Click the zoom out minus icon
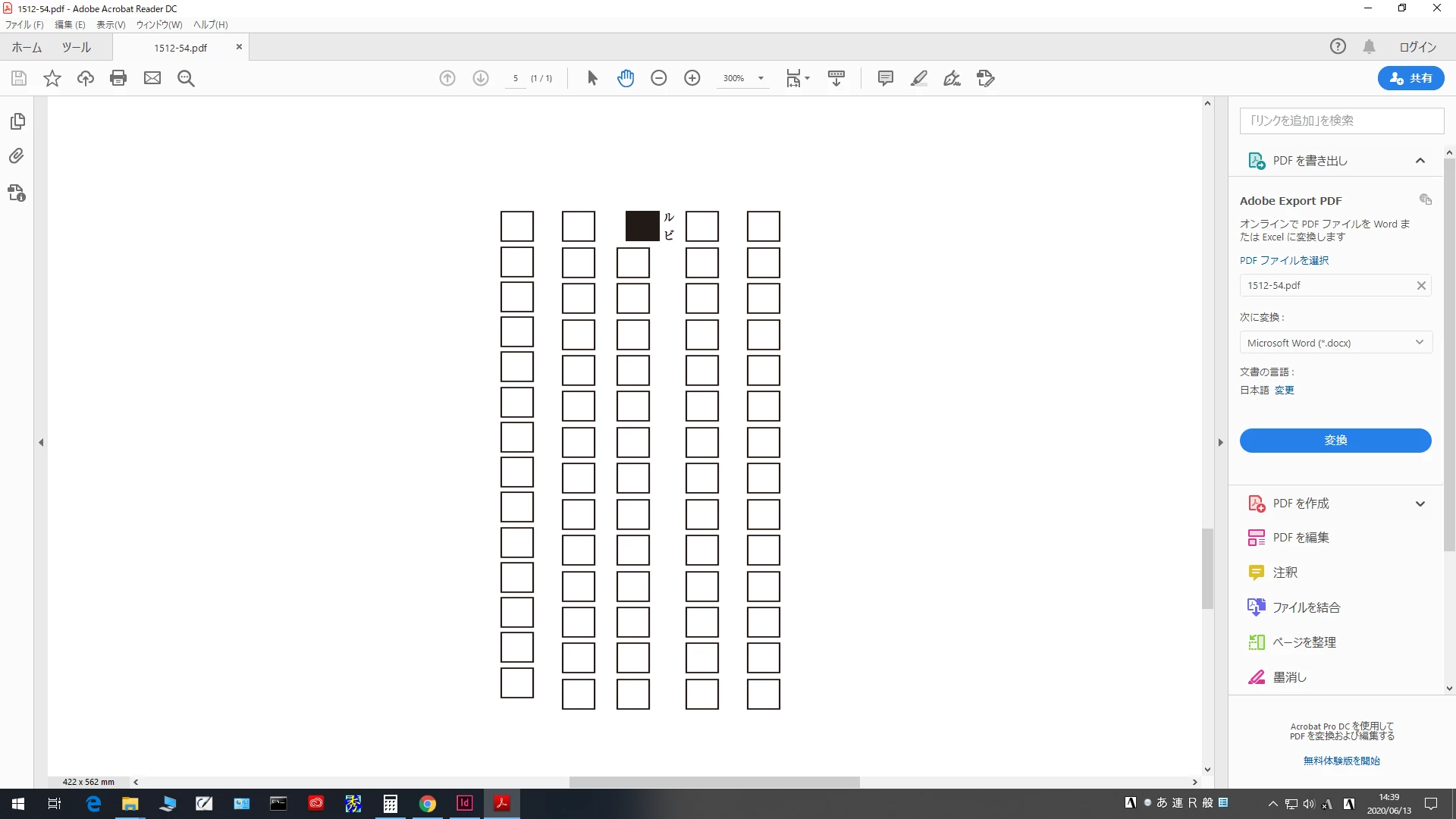Screen dimensions: 1456x819 tap(658, 78)
